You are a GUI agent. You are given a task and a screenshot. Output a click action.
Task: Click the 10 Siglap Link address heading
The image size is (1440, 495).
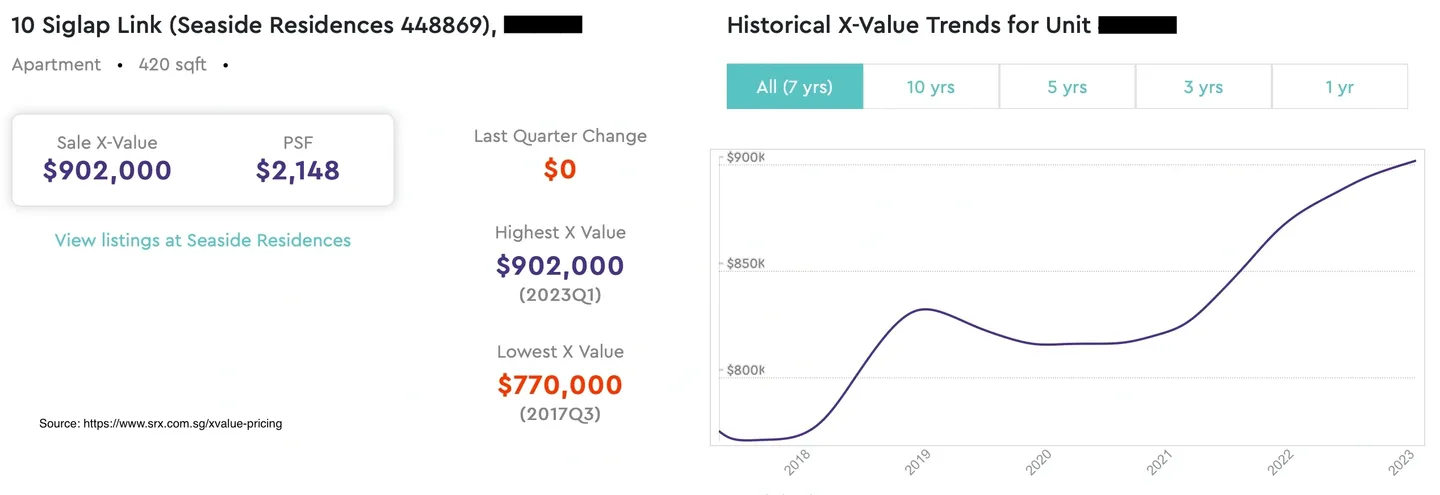(253, 25)
